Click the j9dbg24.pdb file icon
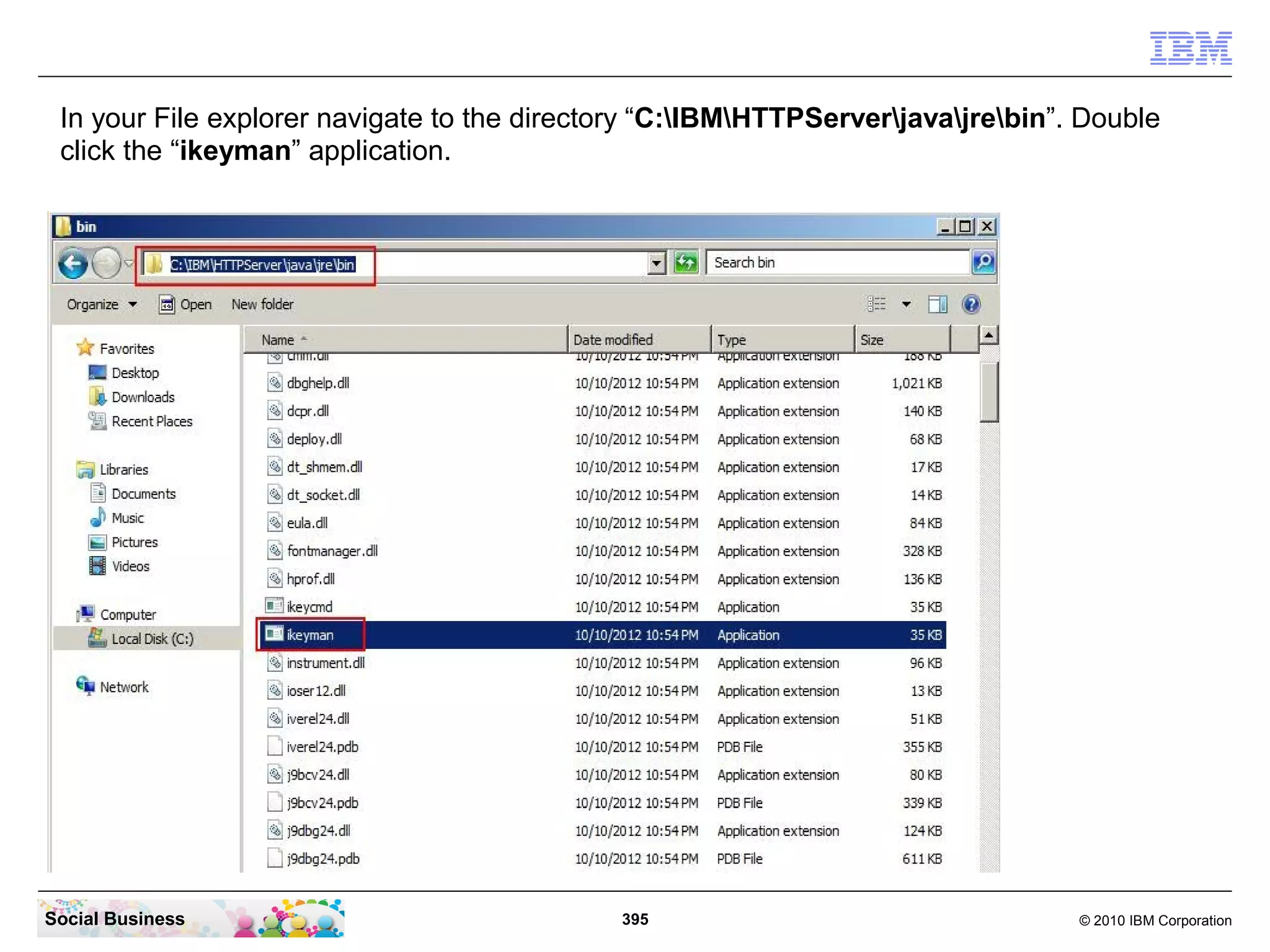 [275, 858]
